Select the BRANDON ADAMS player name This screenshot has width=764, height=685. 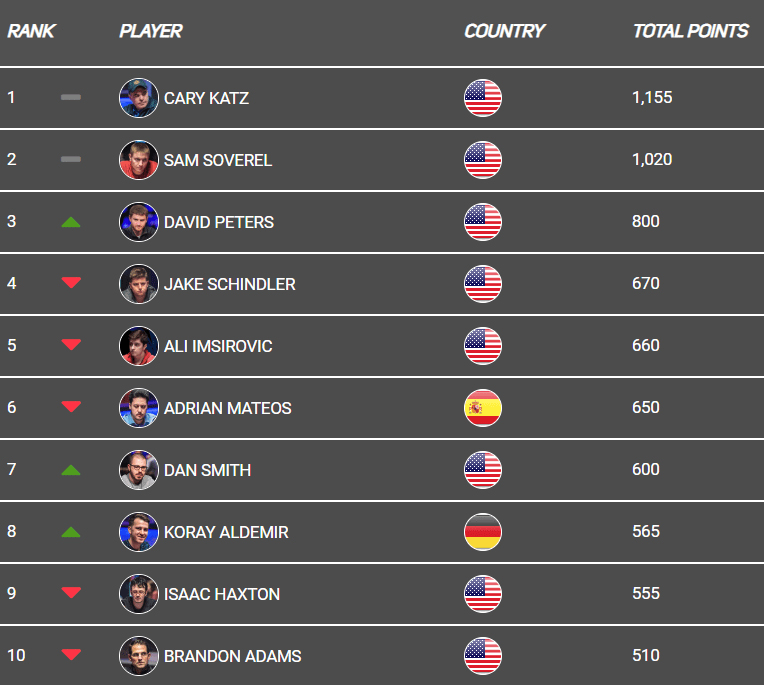click(x=232, y=656)
